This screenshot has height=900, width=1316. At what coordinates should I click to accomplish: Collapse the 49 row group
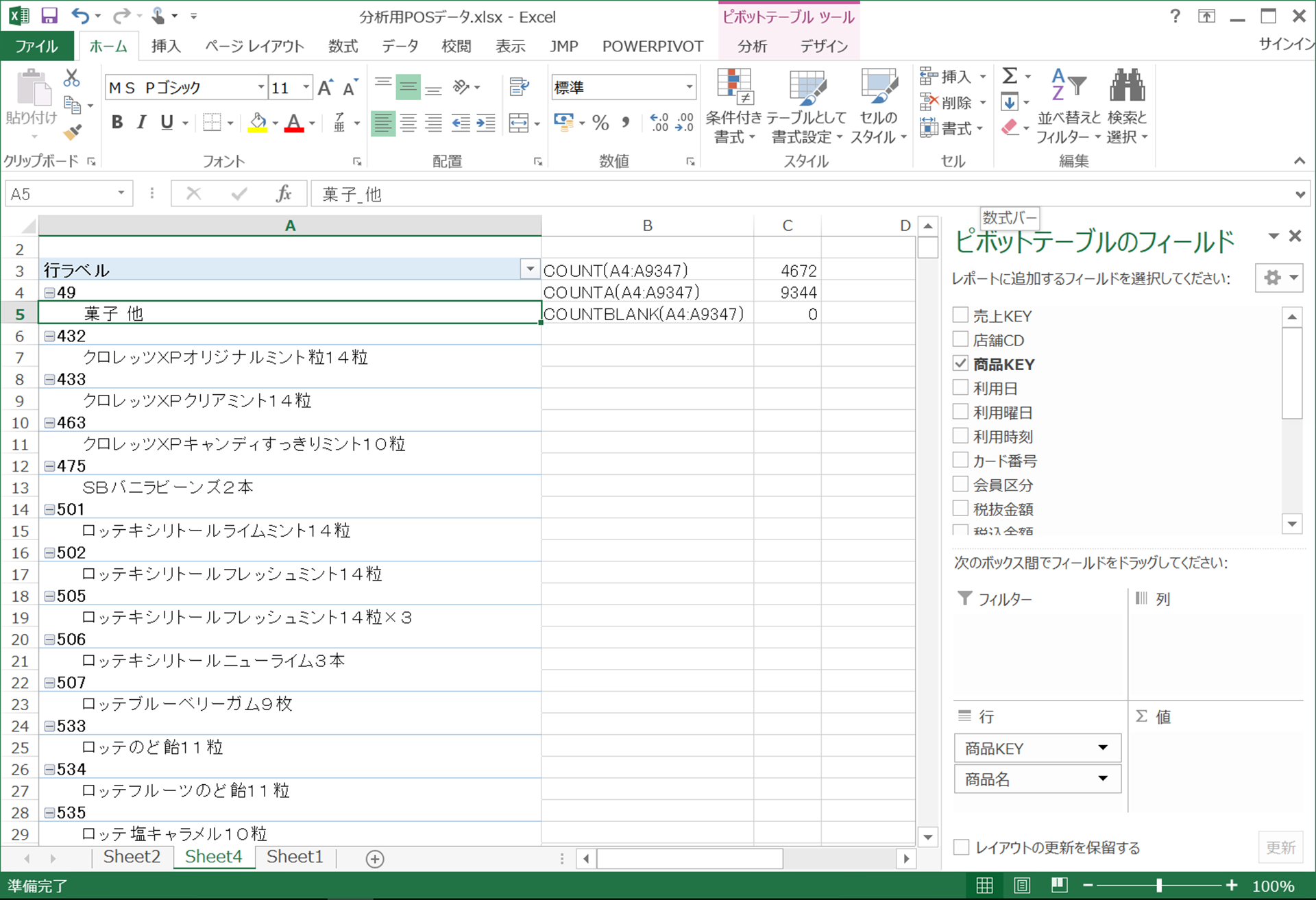(49, 293)
